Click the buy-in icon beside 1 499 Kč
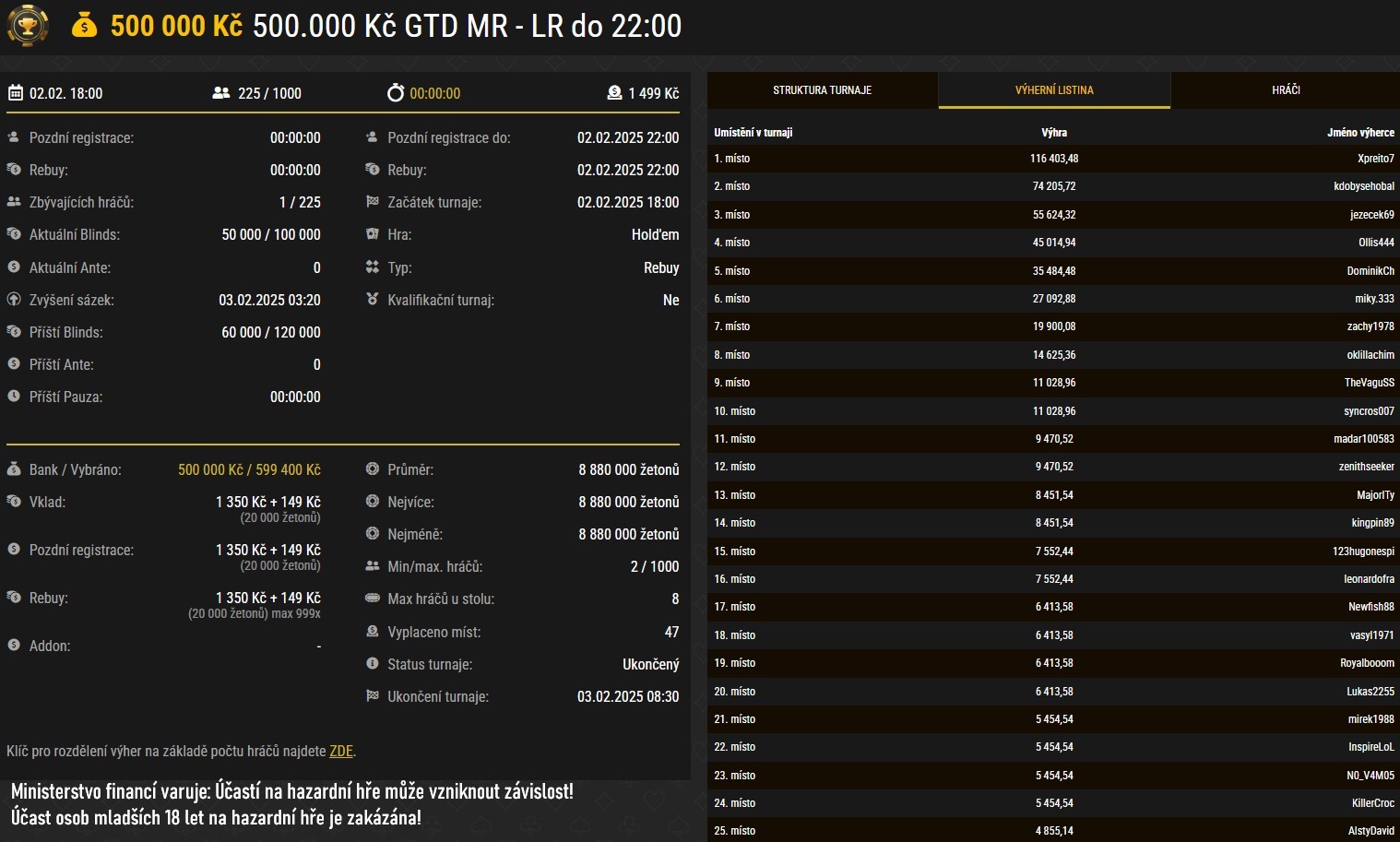Image resolution: width=1400 pixels, height=842 pixels. coord(614,92)
